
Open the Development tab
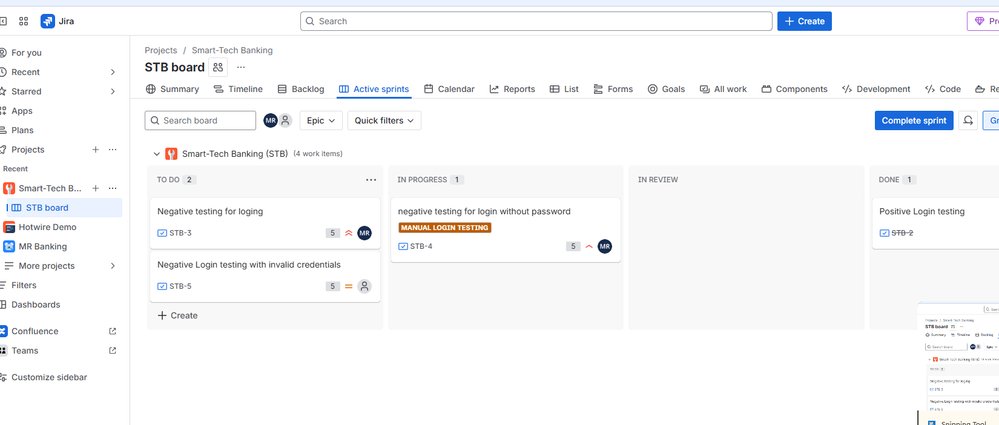click(876, 89)
